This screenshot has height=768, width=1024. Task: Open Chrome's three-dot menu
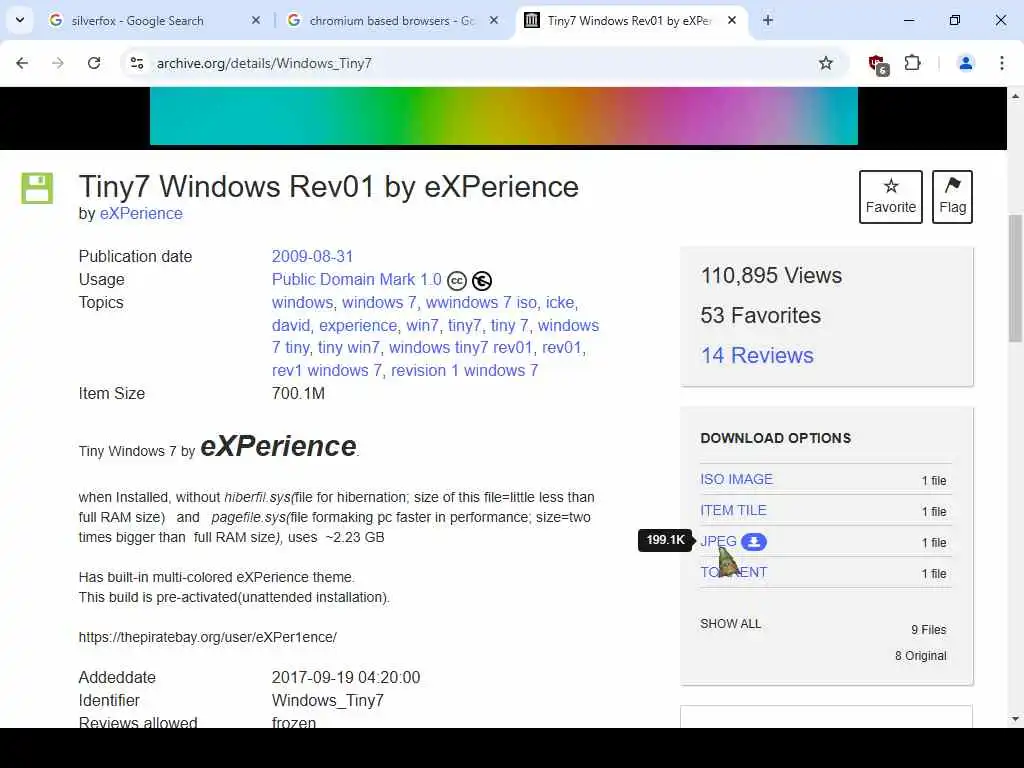coord(1002,63)
